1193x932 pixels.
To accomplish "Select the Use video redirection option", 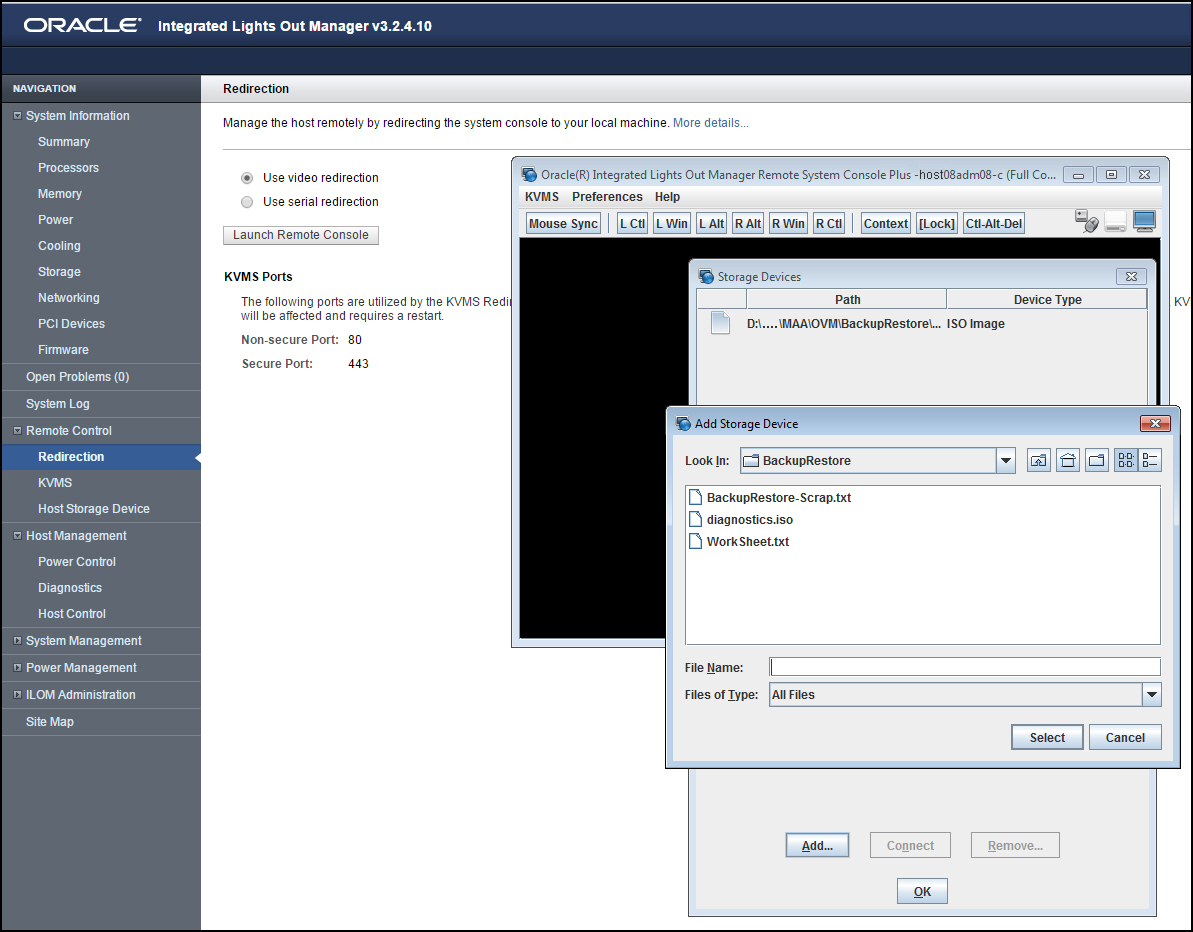I will [x=247, y=177].
